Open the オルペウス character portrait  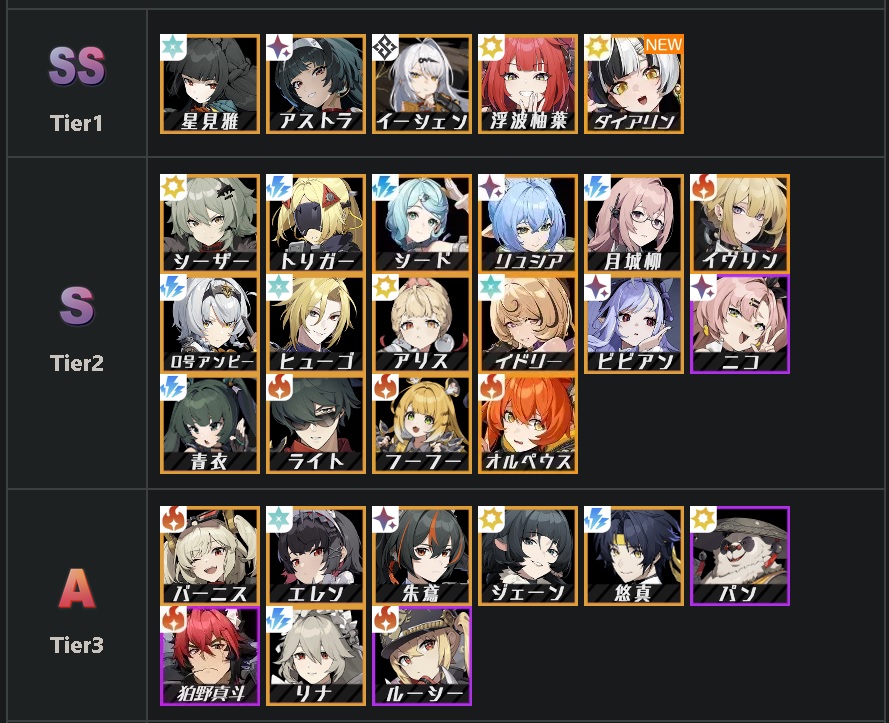[x=528, y=424]
